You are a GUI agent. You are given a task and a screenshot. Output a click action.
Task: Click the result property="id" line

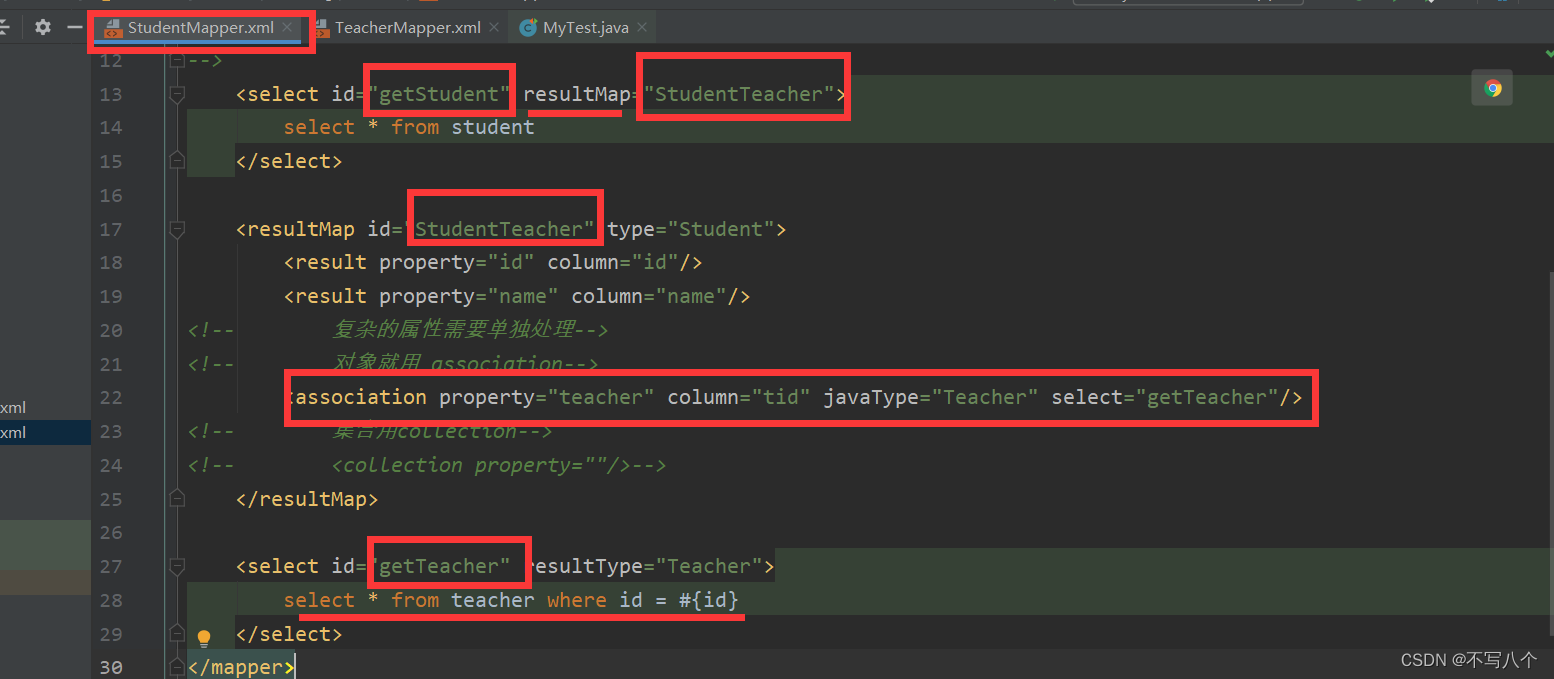(493, 262)
